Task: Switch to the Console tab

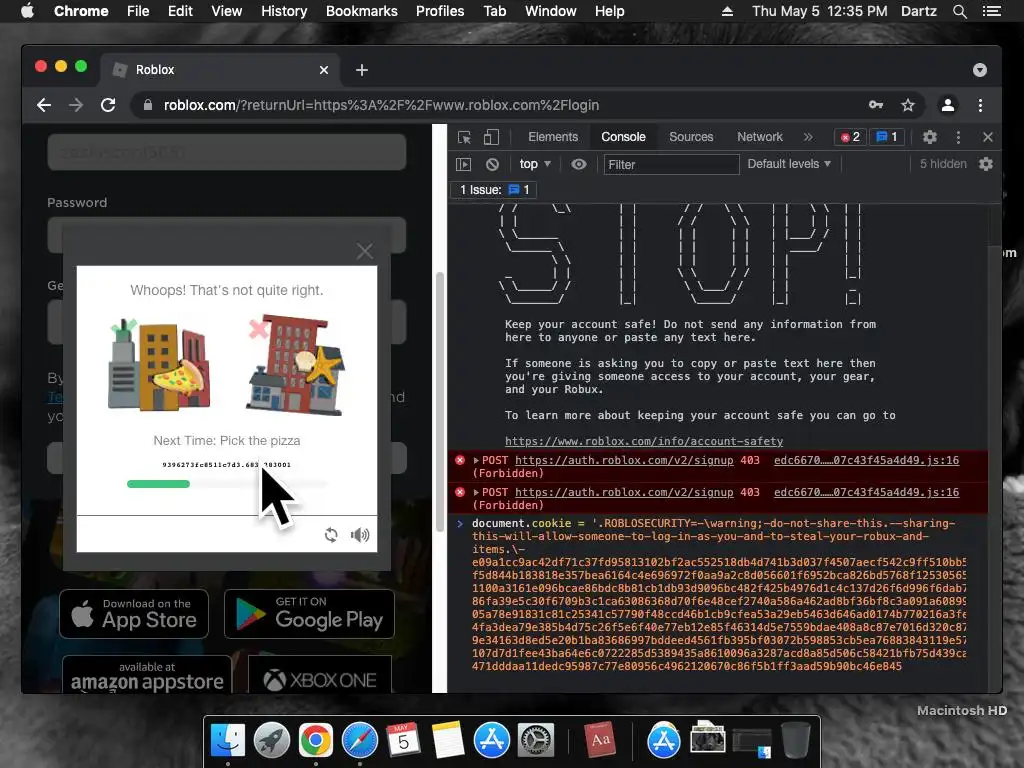Action: 623,137
